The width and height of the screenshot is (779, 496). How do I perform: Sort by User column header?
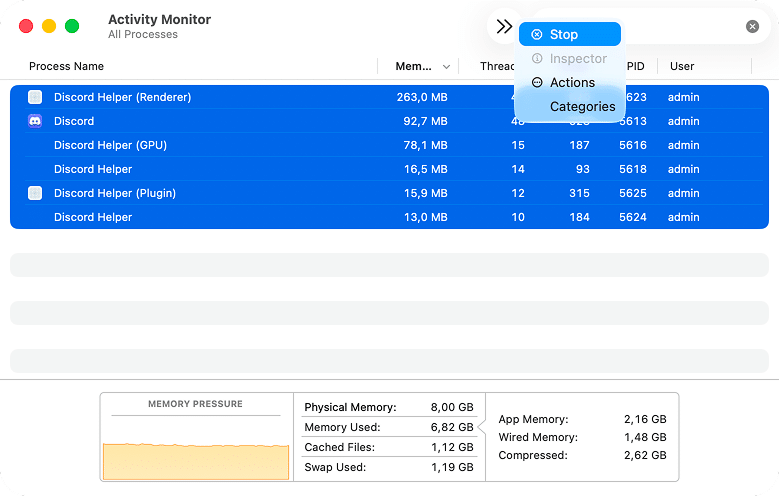(x=682, y=66)
